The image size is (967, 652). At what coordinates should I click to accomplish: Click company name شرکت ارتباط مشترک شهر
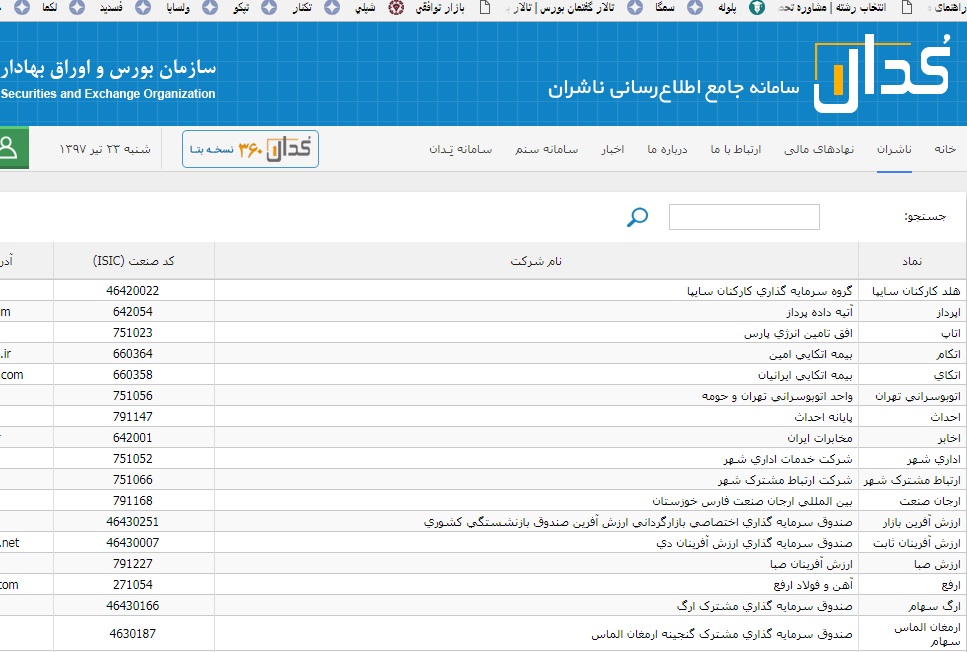click(x=785, y=479)
